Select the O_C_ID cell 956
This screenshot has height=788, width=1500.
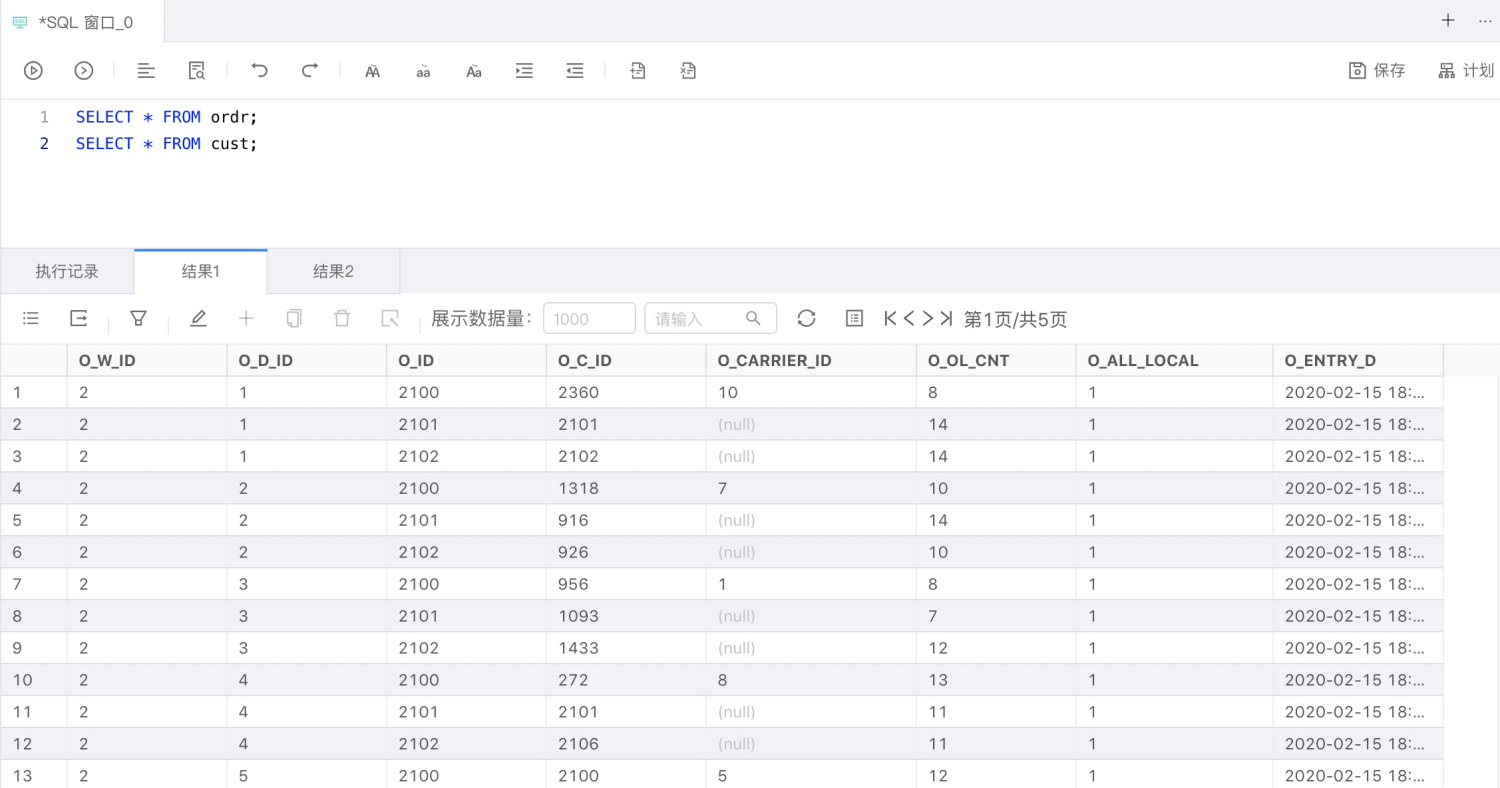pyautogui.click(x=626, y=584)
